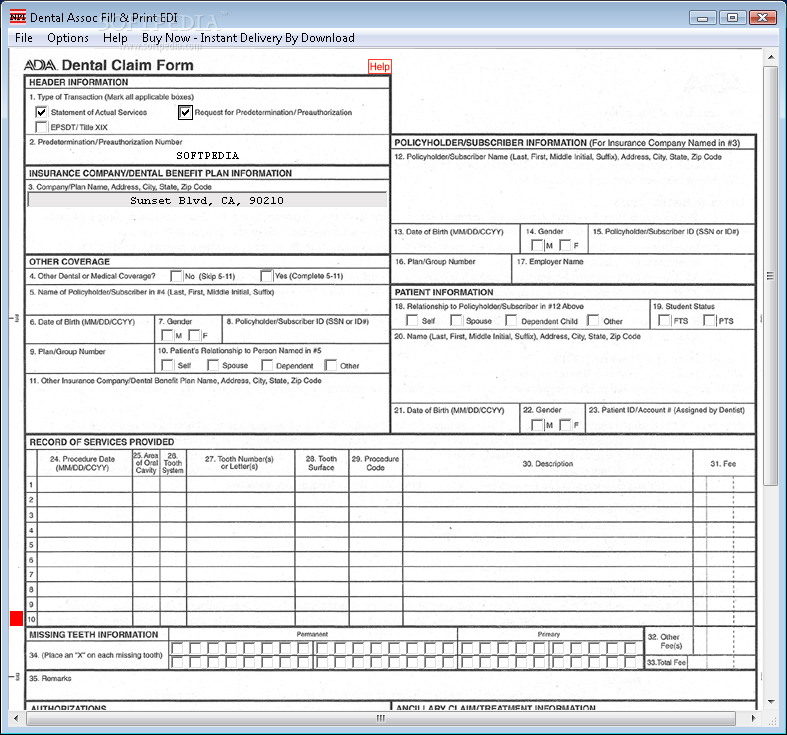Click the red marker beside row 10

coord(17,619)
